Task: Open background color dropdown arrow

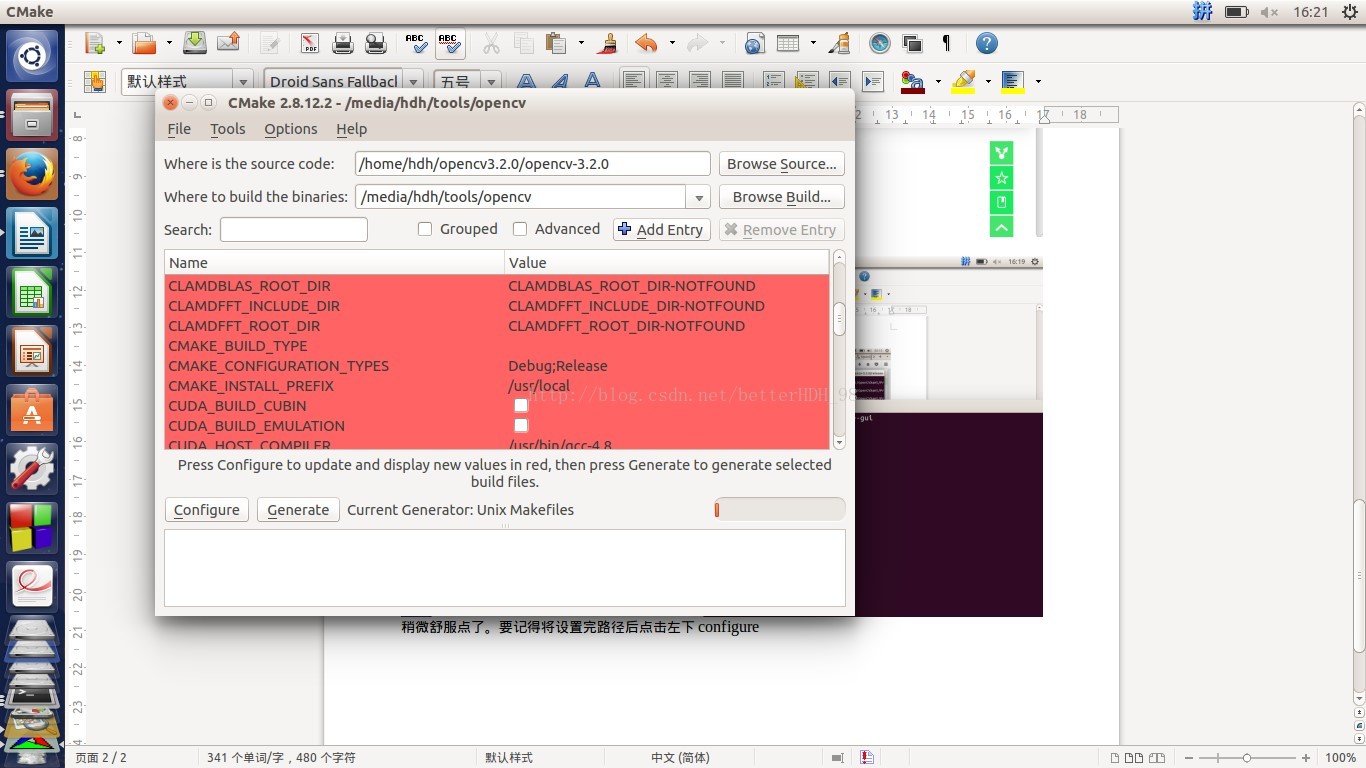Action: [x=1038, y=81]
